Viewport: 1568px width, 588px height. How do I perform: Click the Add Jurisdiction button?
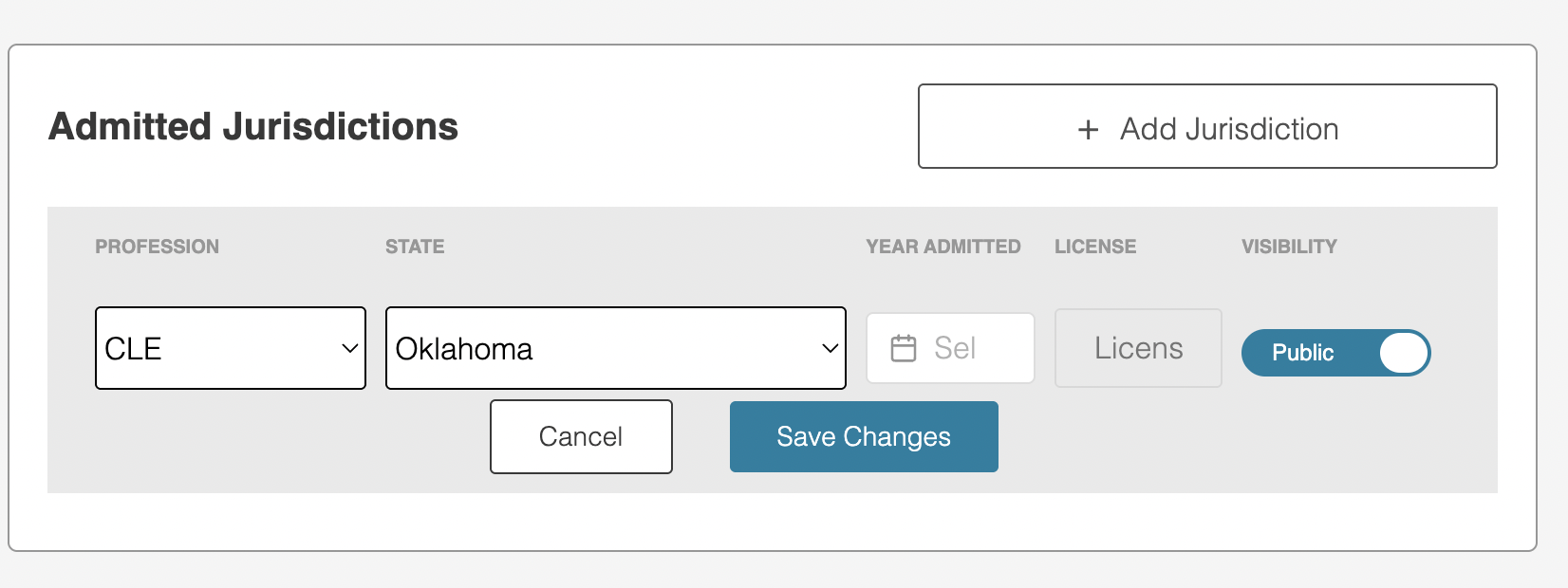coord(1207,126)
